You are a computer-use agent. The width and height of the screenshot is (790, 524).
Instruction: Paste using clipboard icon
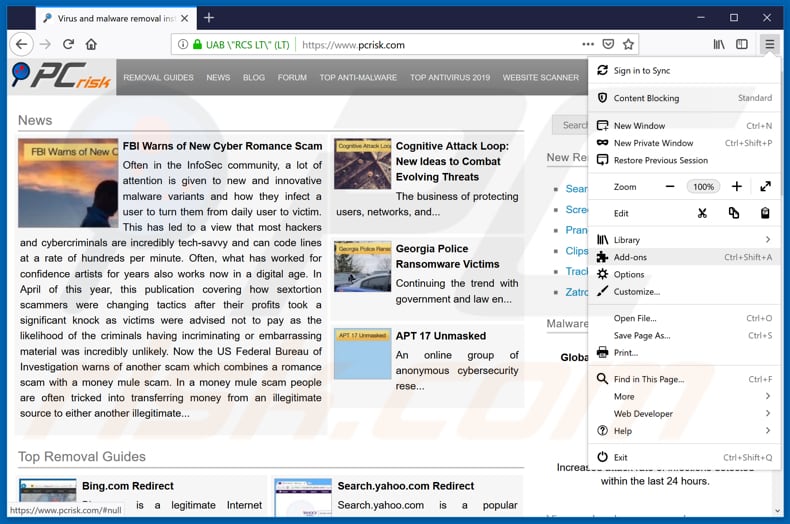tap(765, 213)
